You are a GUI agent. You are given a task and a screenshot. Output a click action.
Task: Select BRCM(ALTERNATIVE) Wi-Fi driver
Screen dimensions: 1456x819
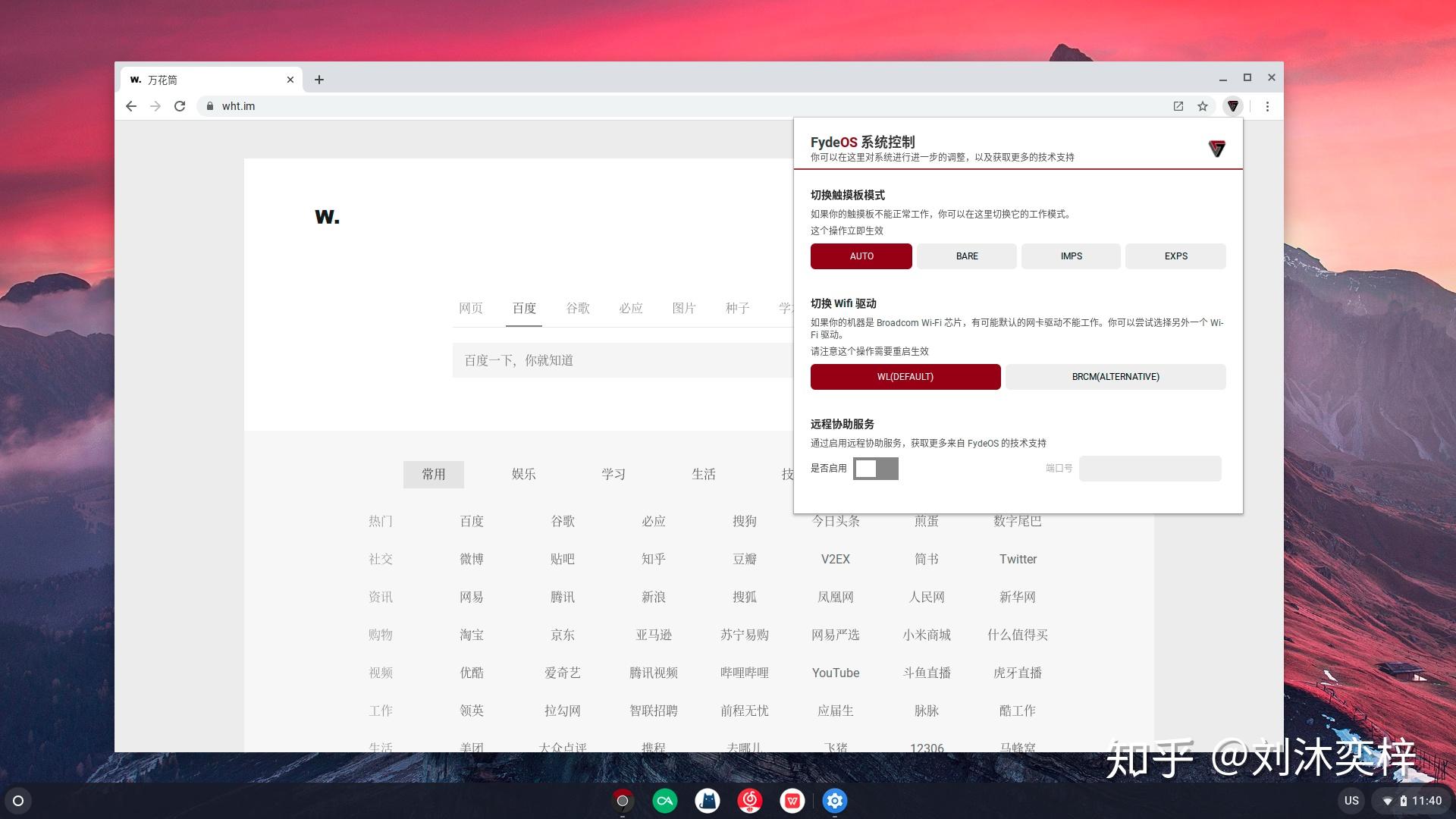pyautogui.click(x=1115, y=376)
